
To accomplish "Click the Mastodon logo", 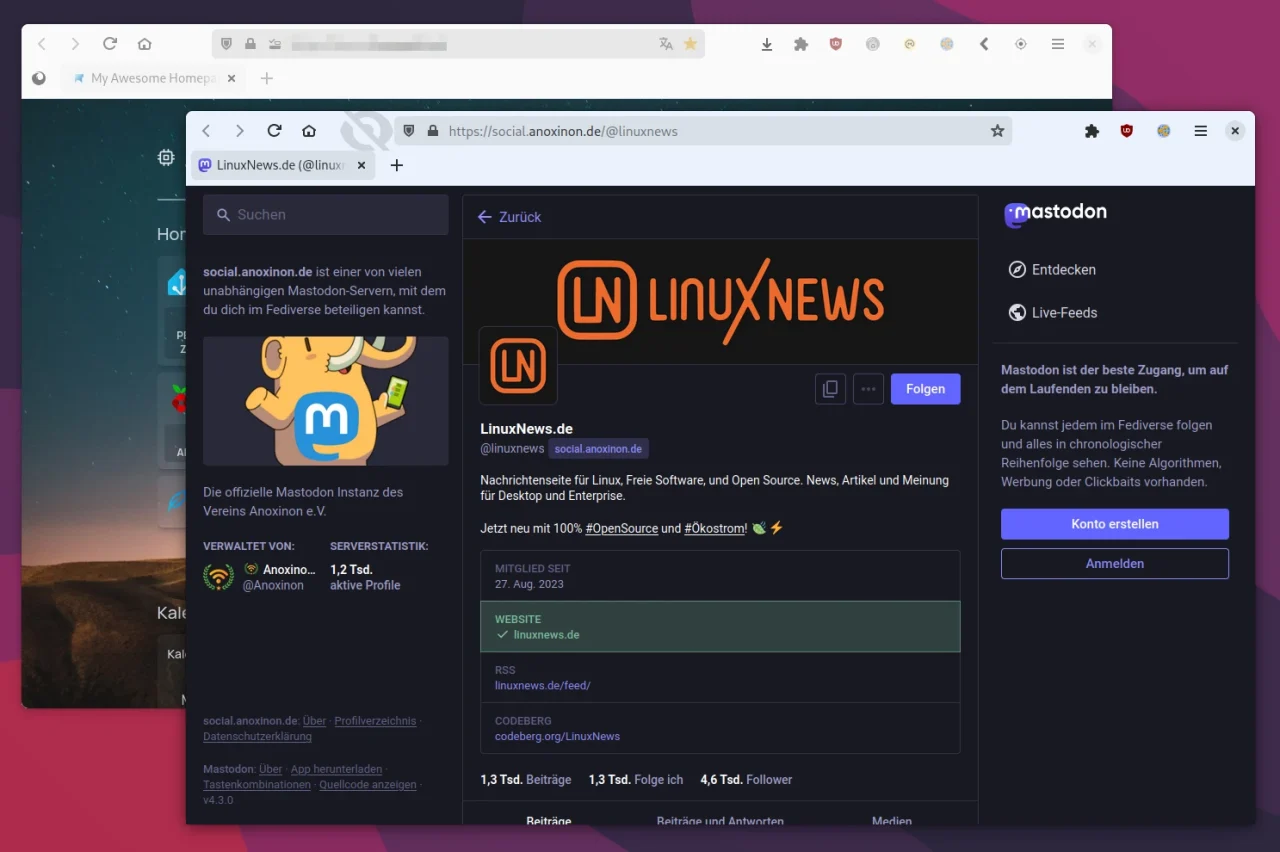I will pyautogui.click(x=1056, y=213).
